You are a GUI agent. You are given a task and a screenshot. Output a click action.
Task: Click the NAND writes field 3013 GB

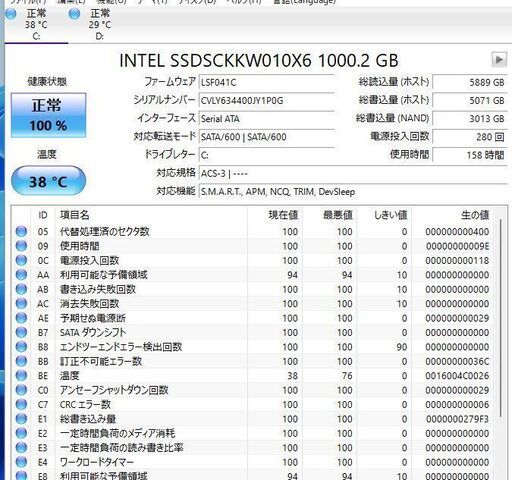tap(470, 119)
